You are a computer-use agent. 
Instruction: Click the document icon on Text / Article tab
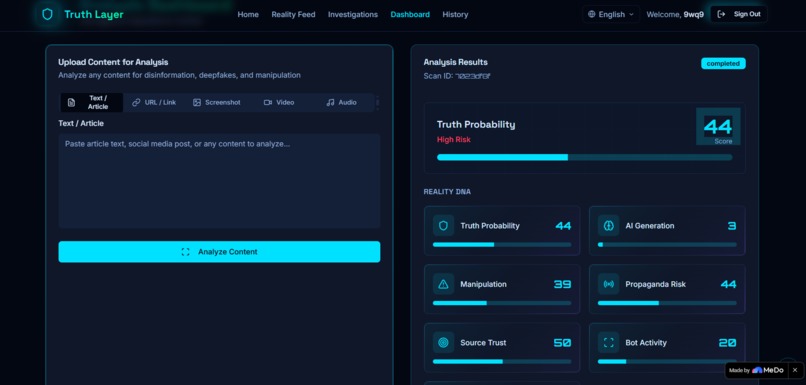[71, 102]
